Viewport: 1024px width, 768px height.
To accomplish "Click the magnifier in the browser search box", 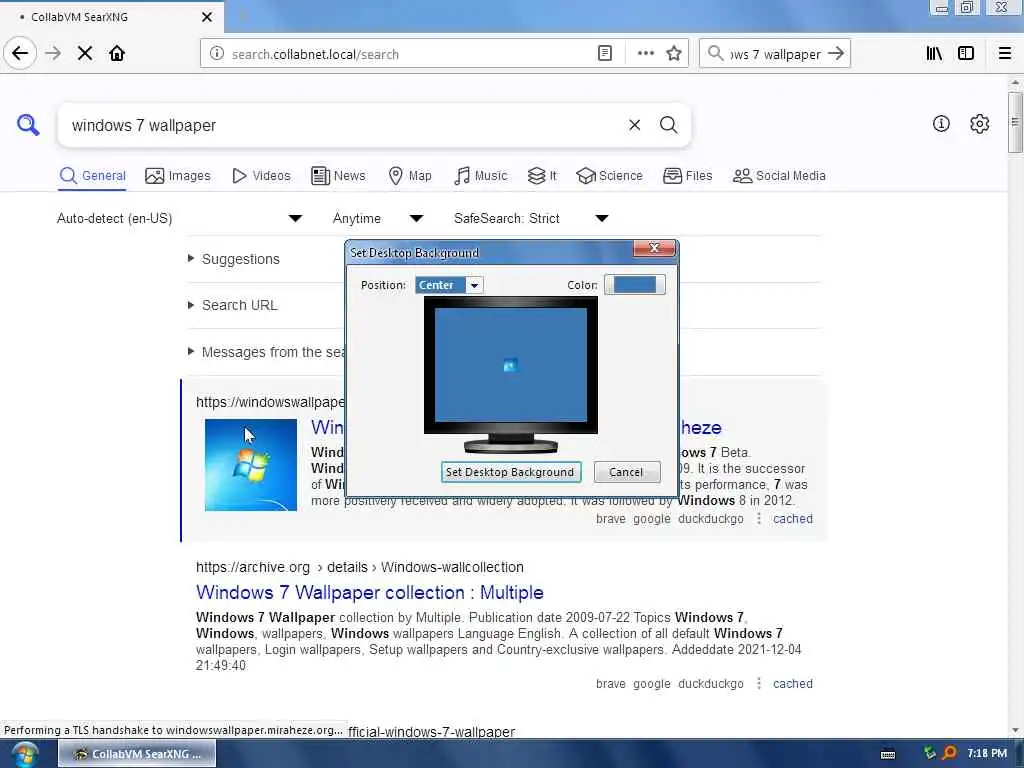I will (716, 54).
